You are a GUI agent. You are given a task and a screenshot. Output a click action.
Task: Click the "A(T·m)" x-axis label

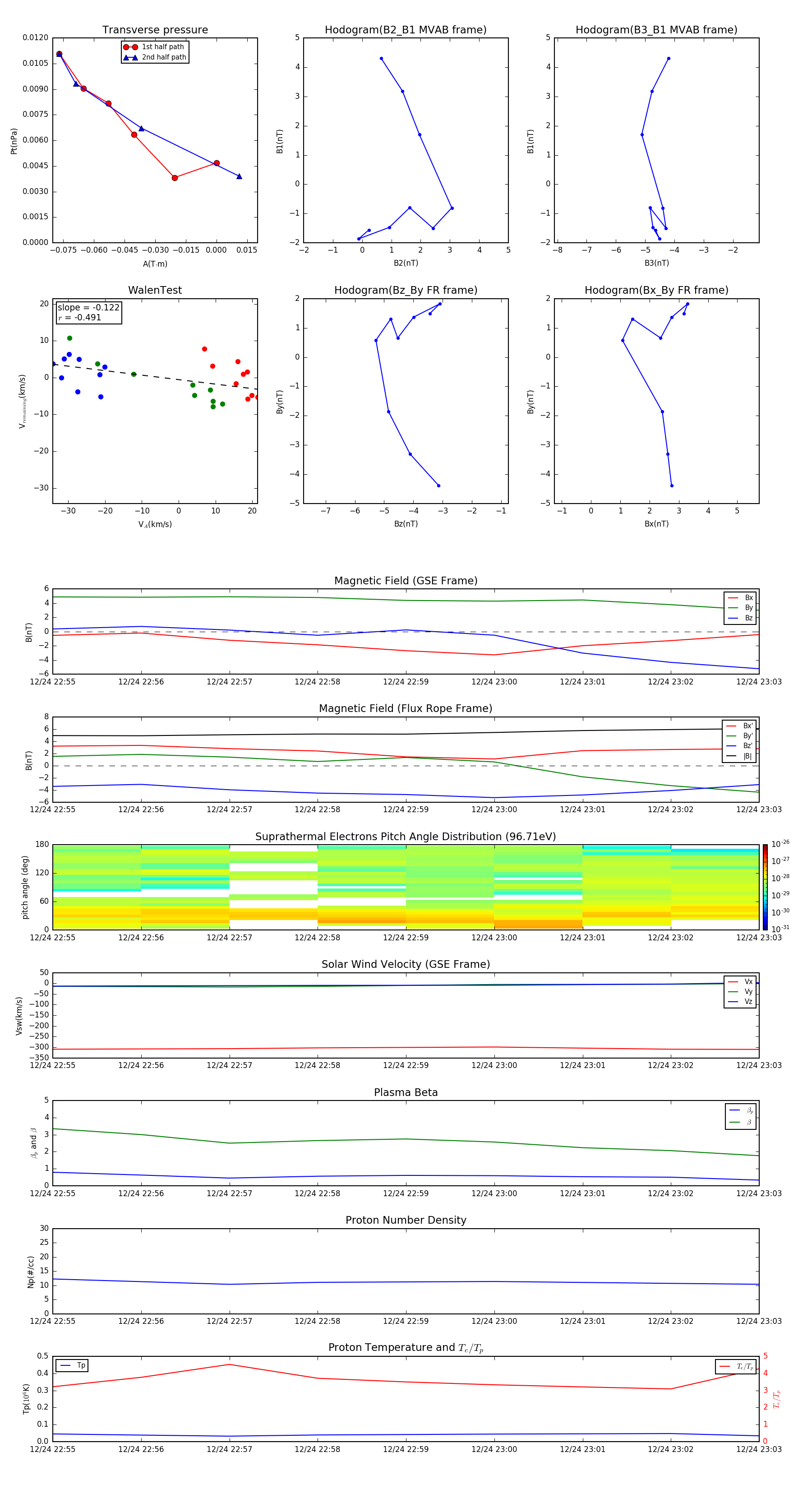(x=155, y=264)
